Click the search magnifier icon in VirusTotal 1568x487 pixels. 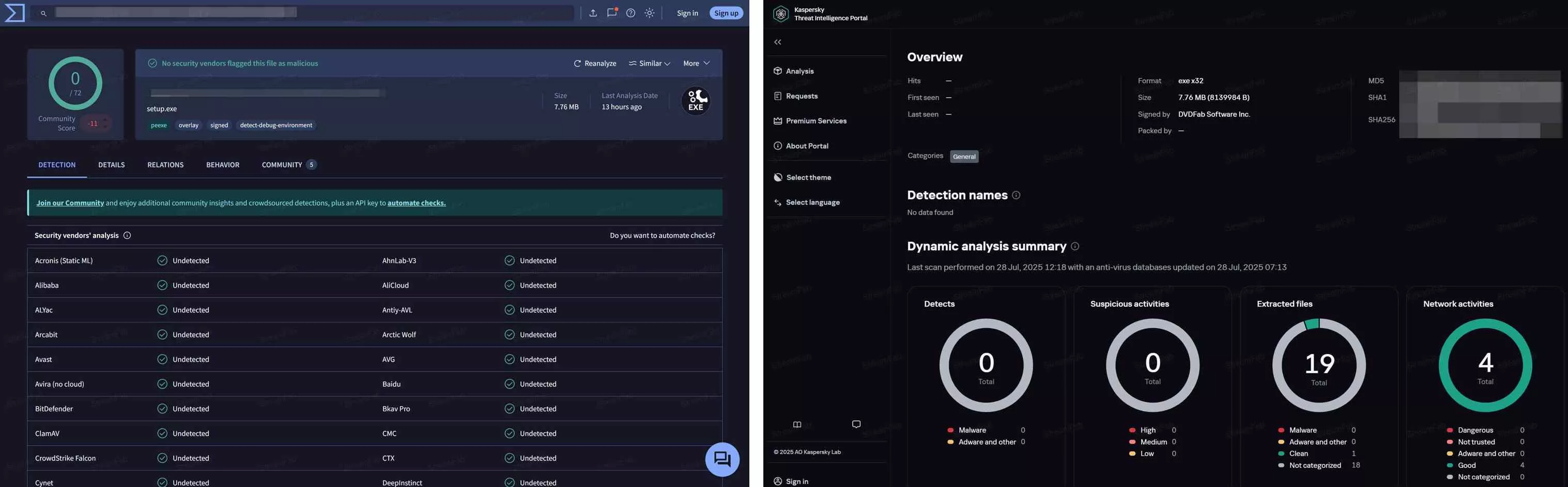(x=43, y=13)
